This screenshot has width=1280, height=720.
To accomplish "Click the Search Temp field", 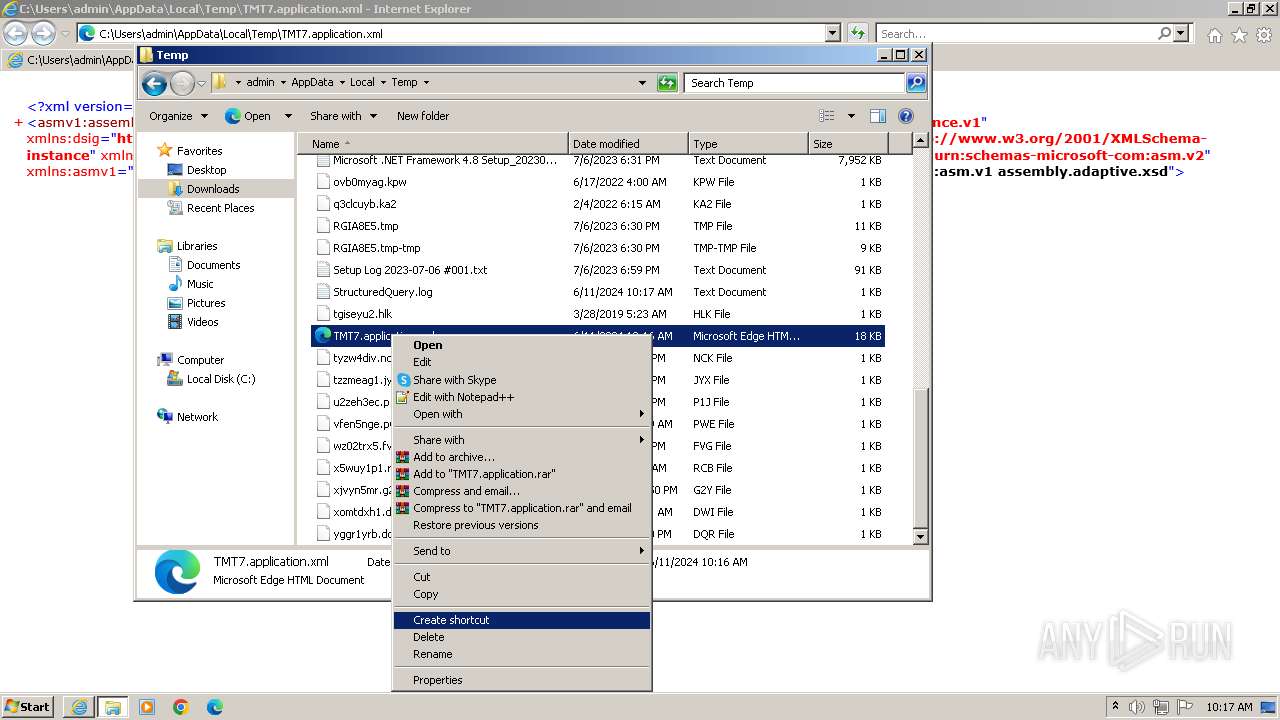I will [795, 83].
